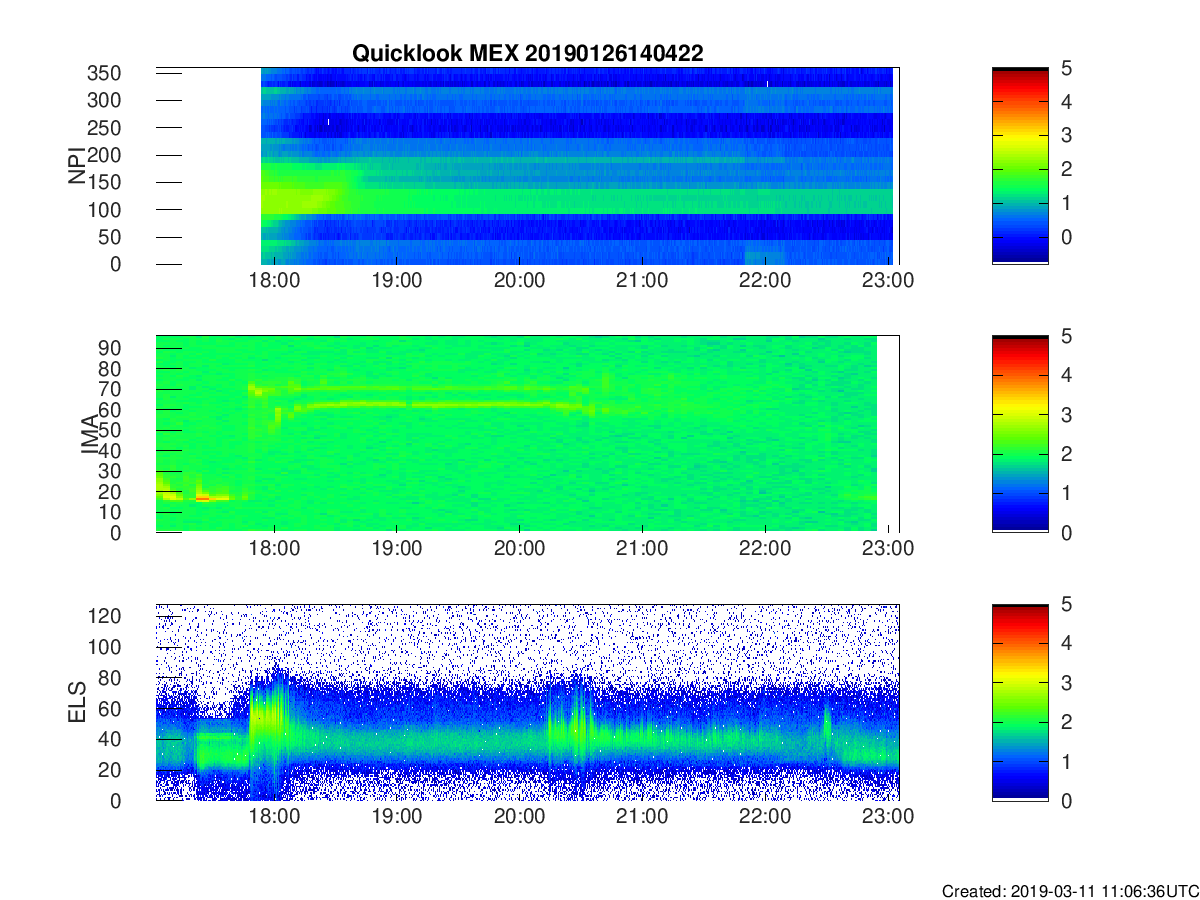Viewport: 1200px width, 900px height.
Task: Click the 19:00 tick under NPI plot
Action: 397,281
